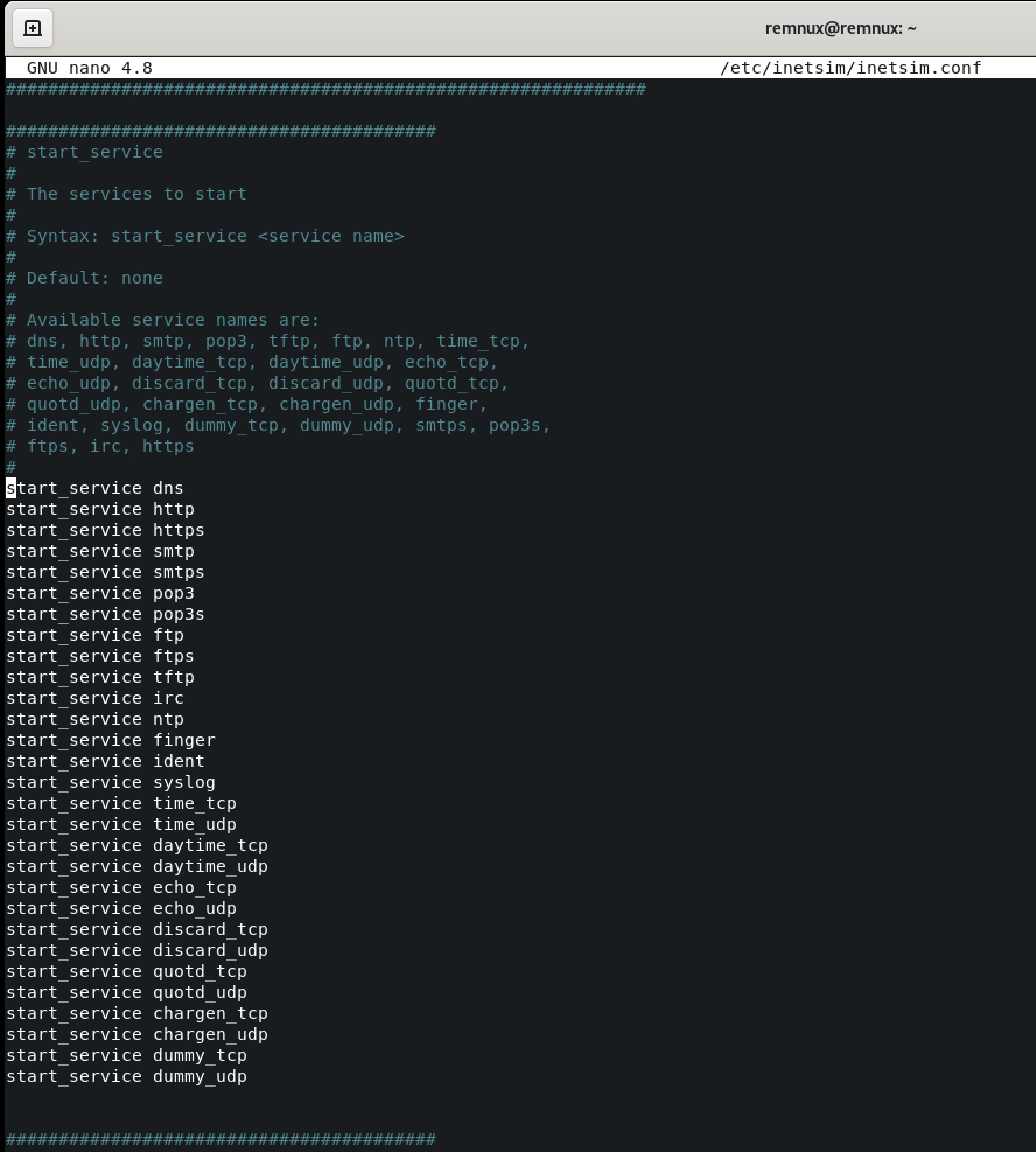
Task: Click the 'start_service irc' line
Action: (94, 698)
